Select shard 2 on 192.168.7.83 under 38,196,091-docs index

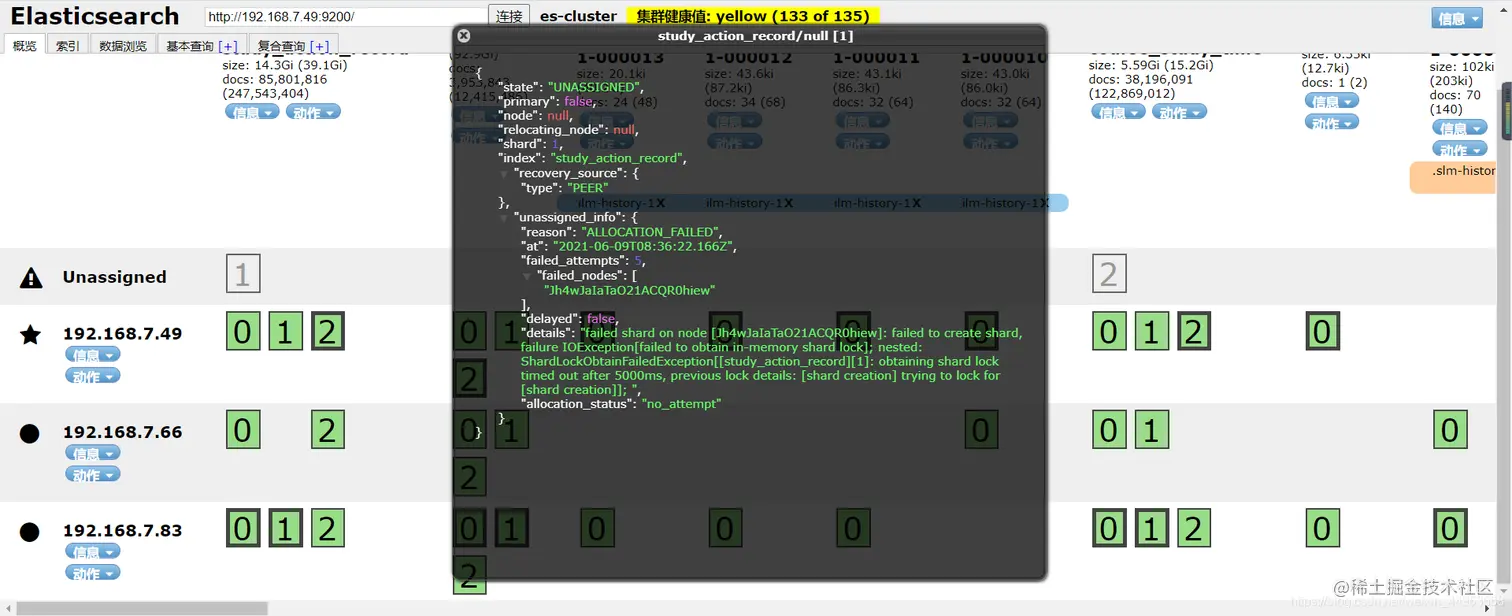(1193, 528)
